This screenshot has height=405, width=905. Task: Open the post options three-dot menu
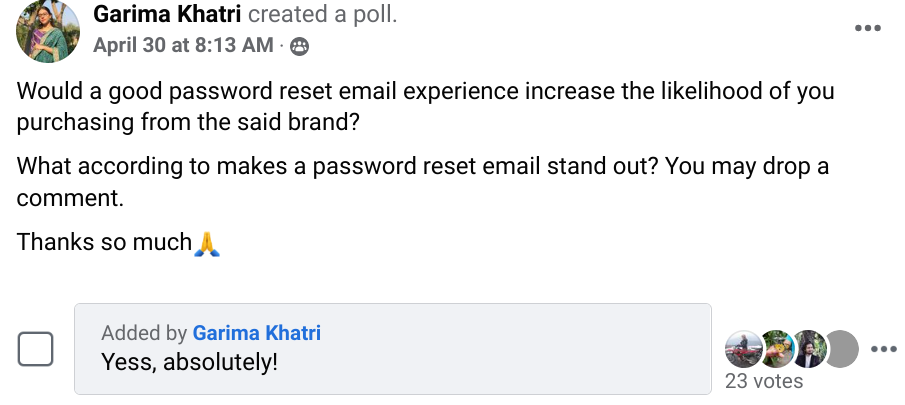867,28
